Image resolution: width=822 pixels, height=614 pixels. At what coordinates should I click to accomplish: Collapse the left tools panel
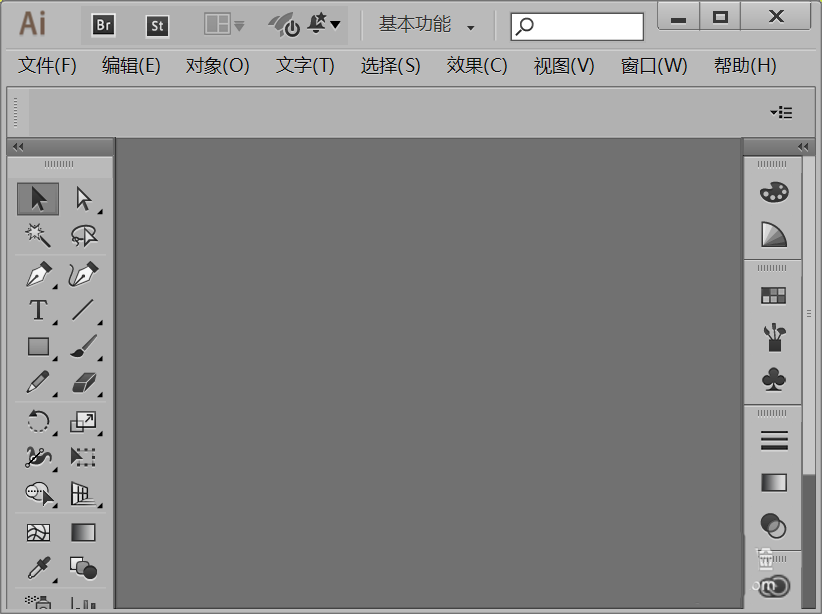coord(17,146)
